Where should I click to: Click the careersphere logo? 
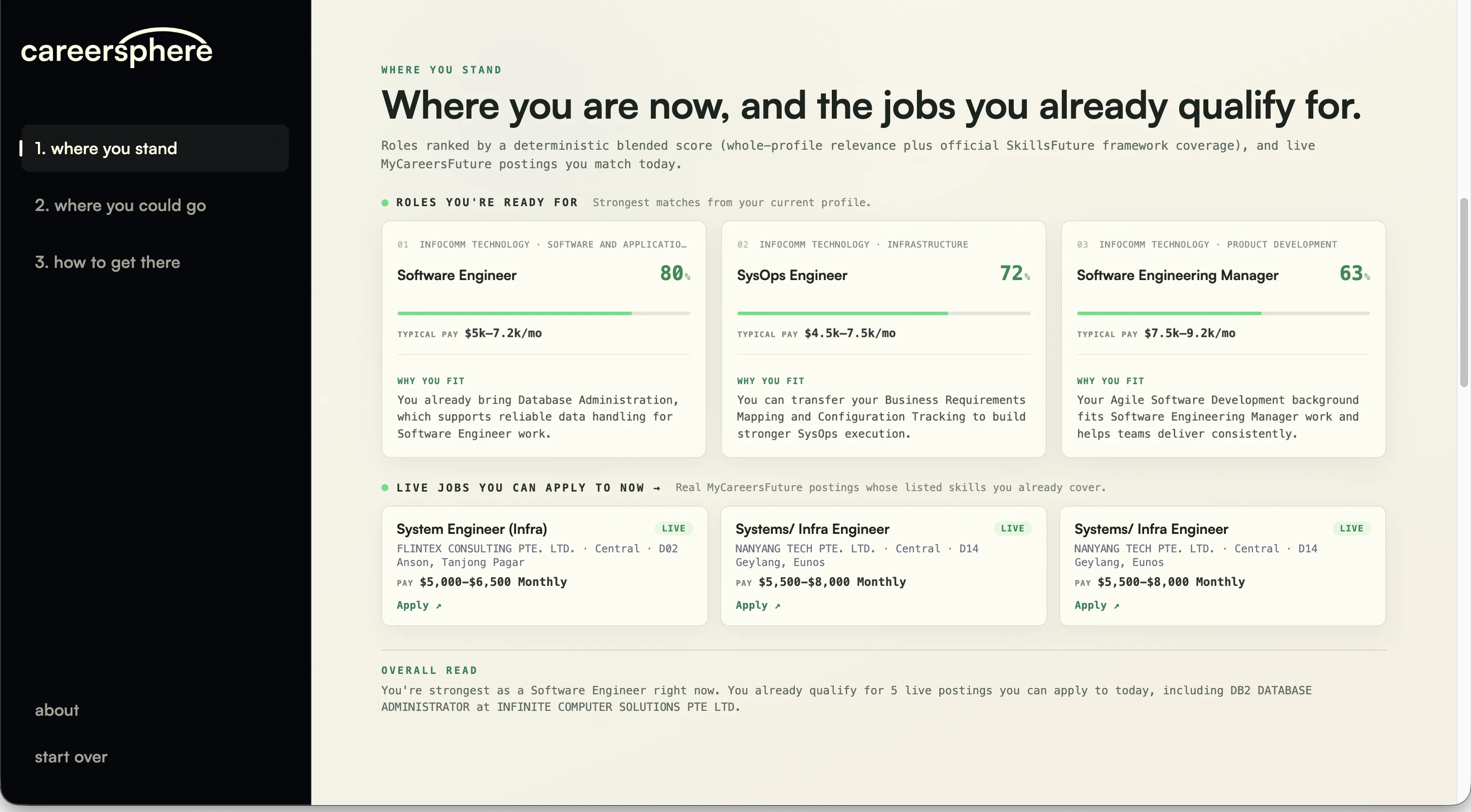(116, 48)
